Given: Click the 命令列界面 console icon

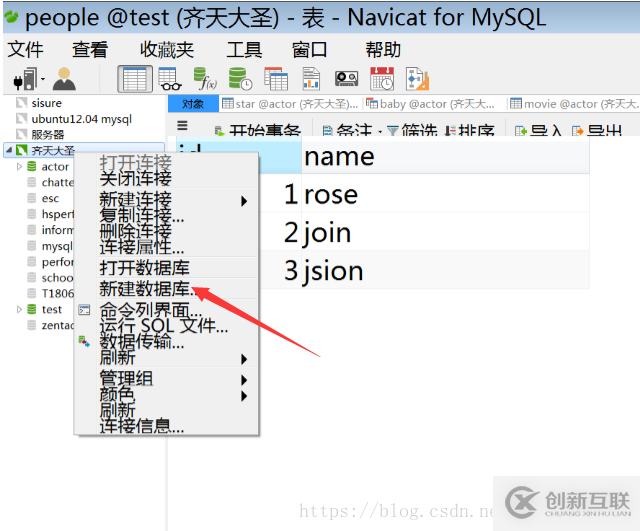Looking at the screenshot, I should coord(84,310).
